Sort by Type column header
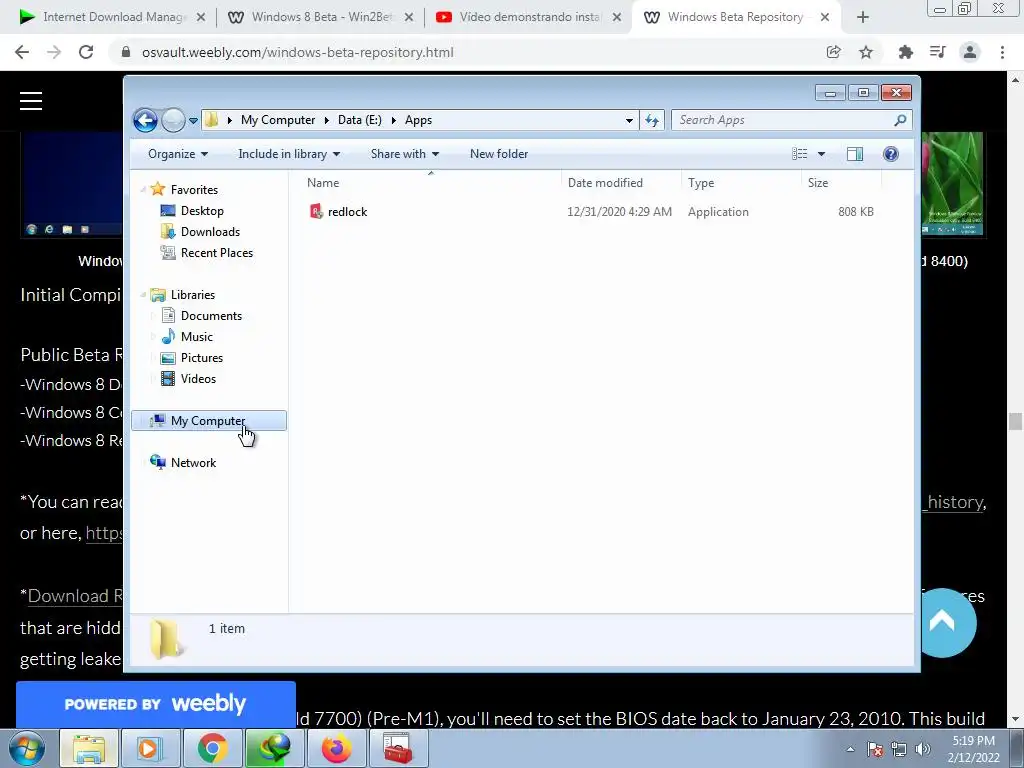Image resolution: width=1024 pixels, height=768 pixels. click(741, 183)
